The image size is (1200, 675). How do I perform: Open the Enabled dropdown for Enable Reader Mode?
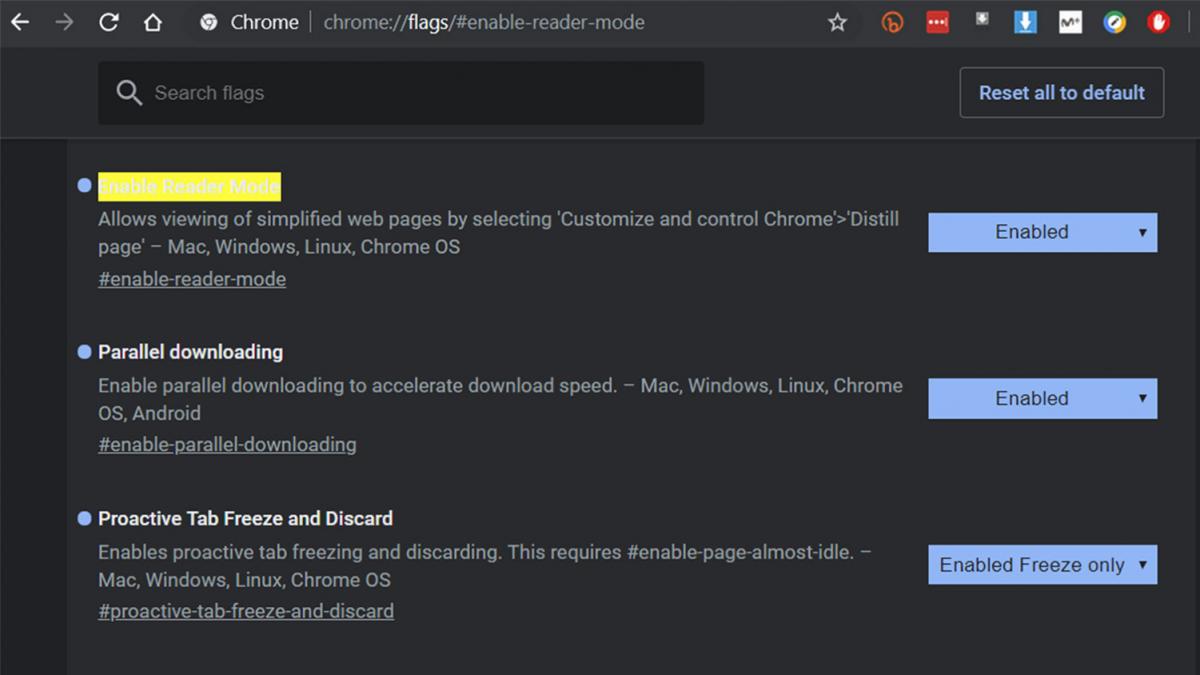(x=1042, y=232)
